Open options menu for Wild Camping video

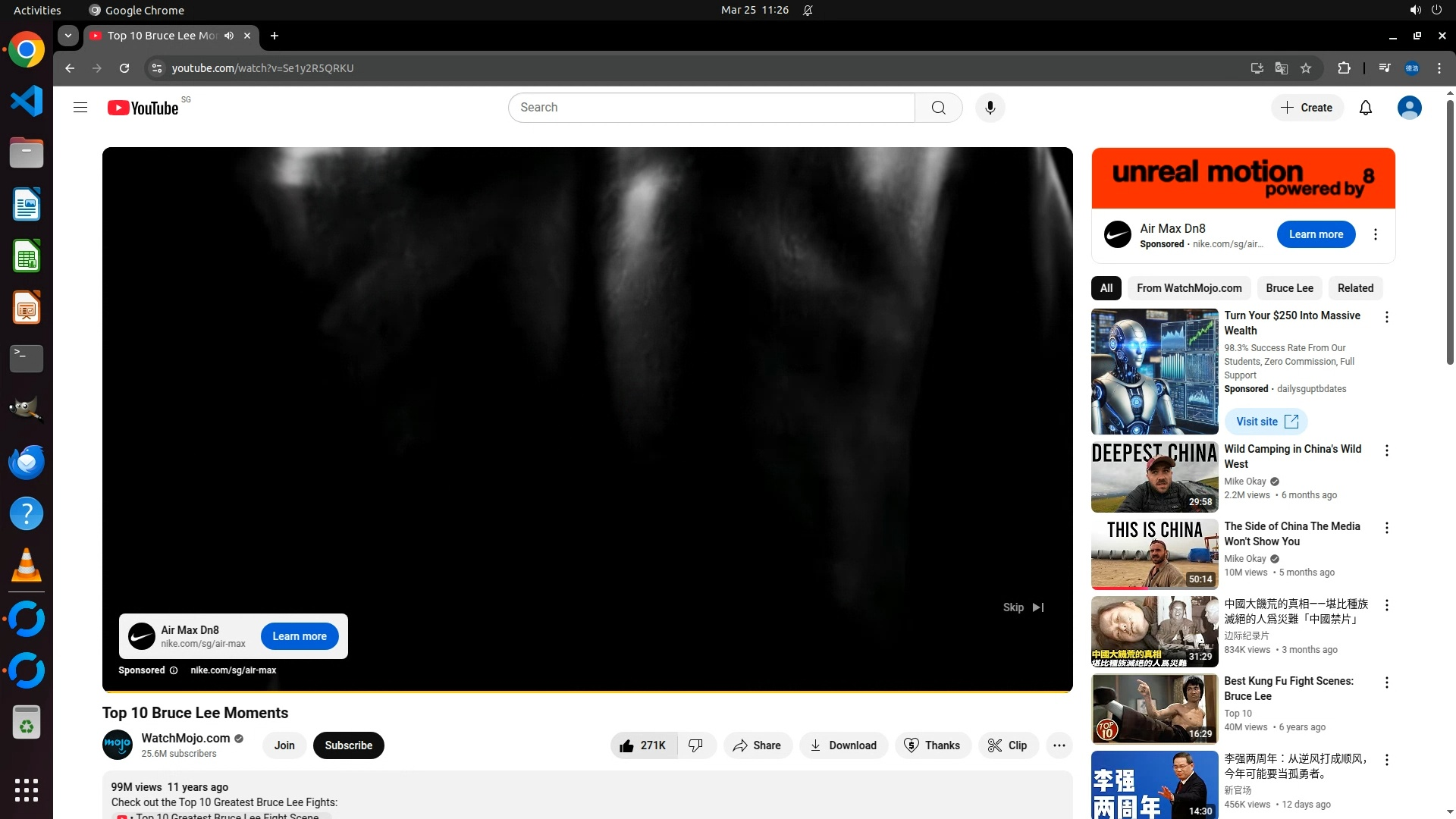pyautogui.click(x=1386, y=450)
